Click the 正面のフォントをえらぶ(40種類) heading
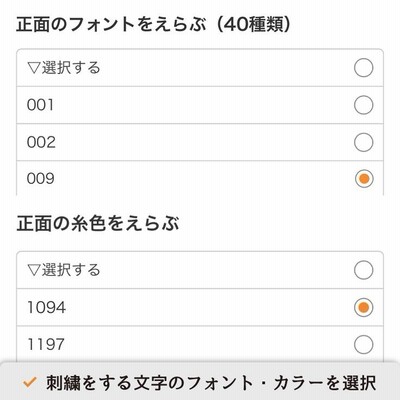 coord(154,25)
